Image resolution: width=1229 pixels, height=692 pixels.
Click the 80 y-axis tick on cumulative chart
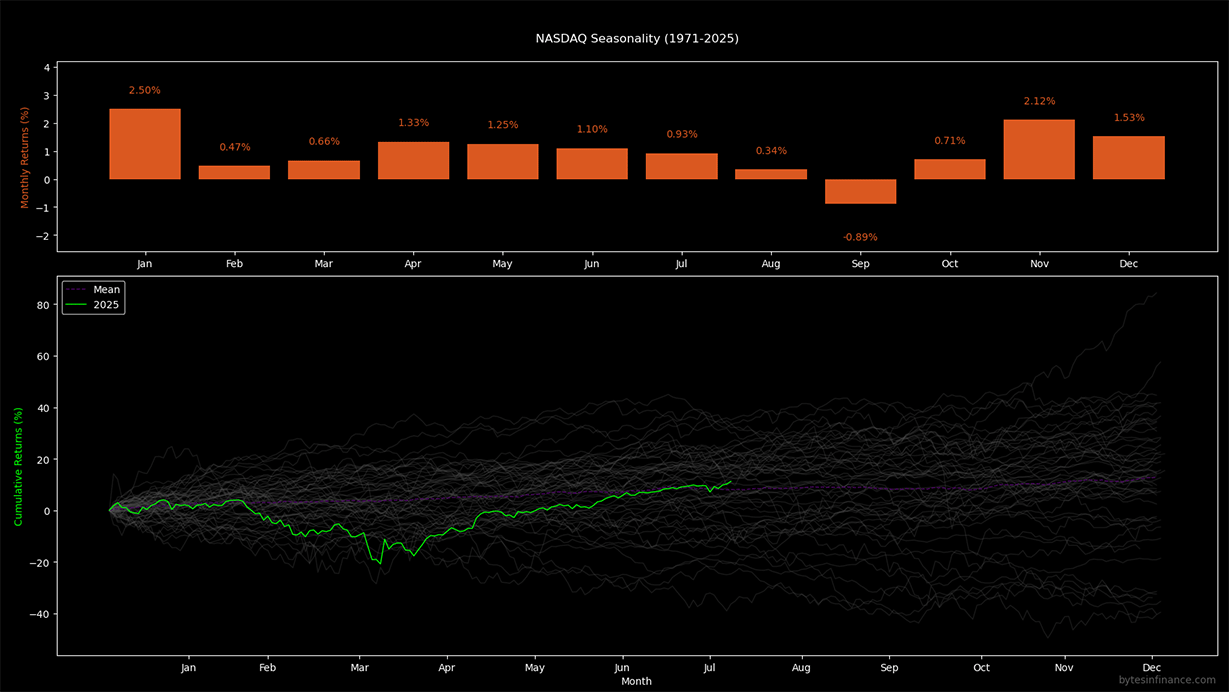(x=44, y=304)
